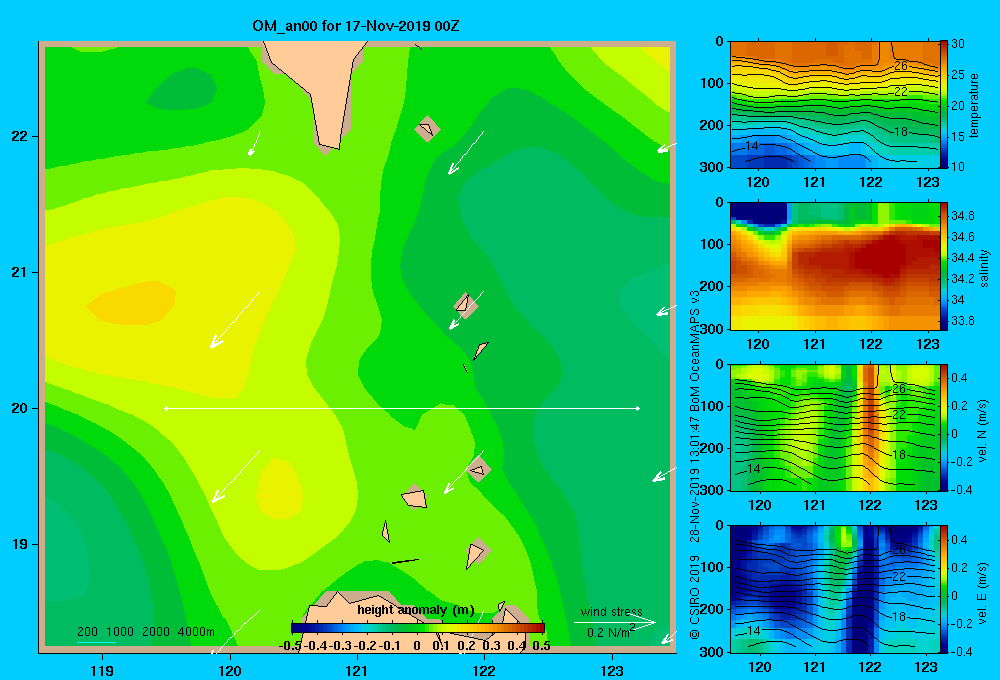
Task: Click the "200 1000 2000 4000m" depth scale text
Action: pyautogui.click(x=146, y=632)
